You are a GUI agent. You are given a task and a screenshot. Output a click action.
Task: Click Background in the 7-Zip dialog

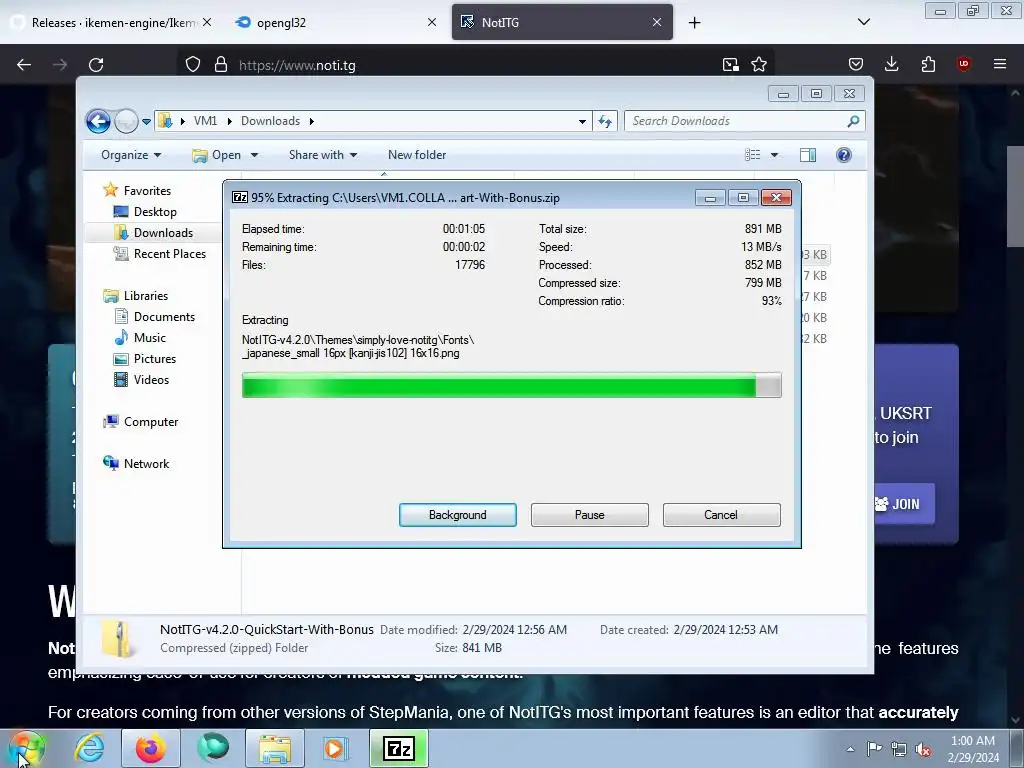click(x=458, y=515)
